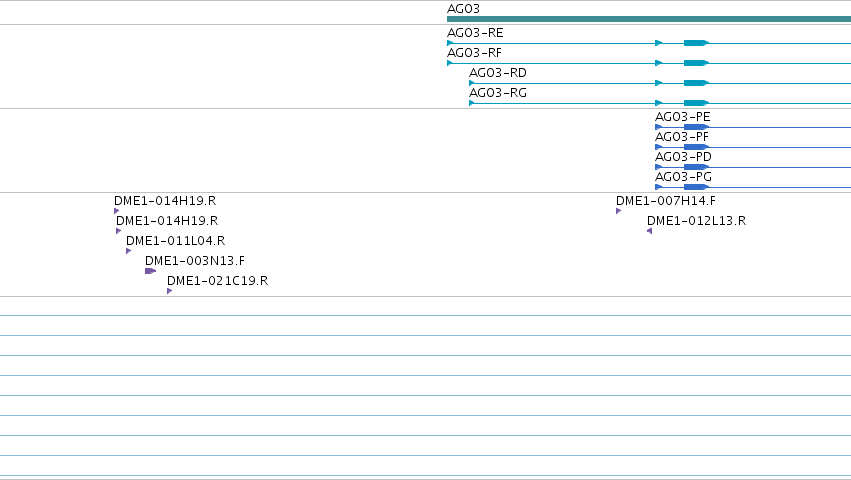Click the DME1-021C19.R arrow marker
The width and height of the screenshot is (851, 480).
[169, 291]
